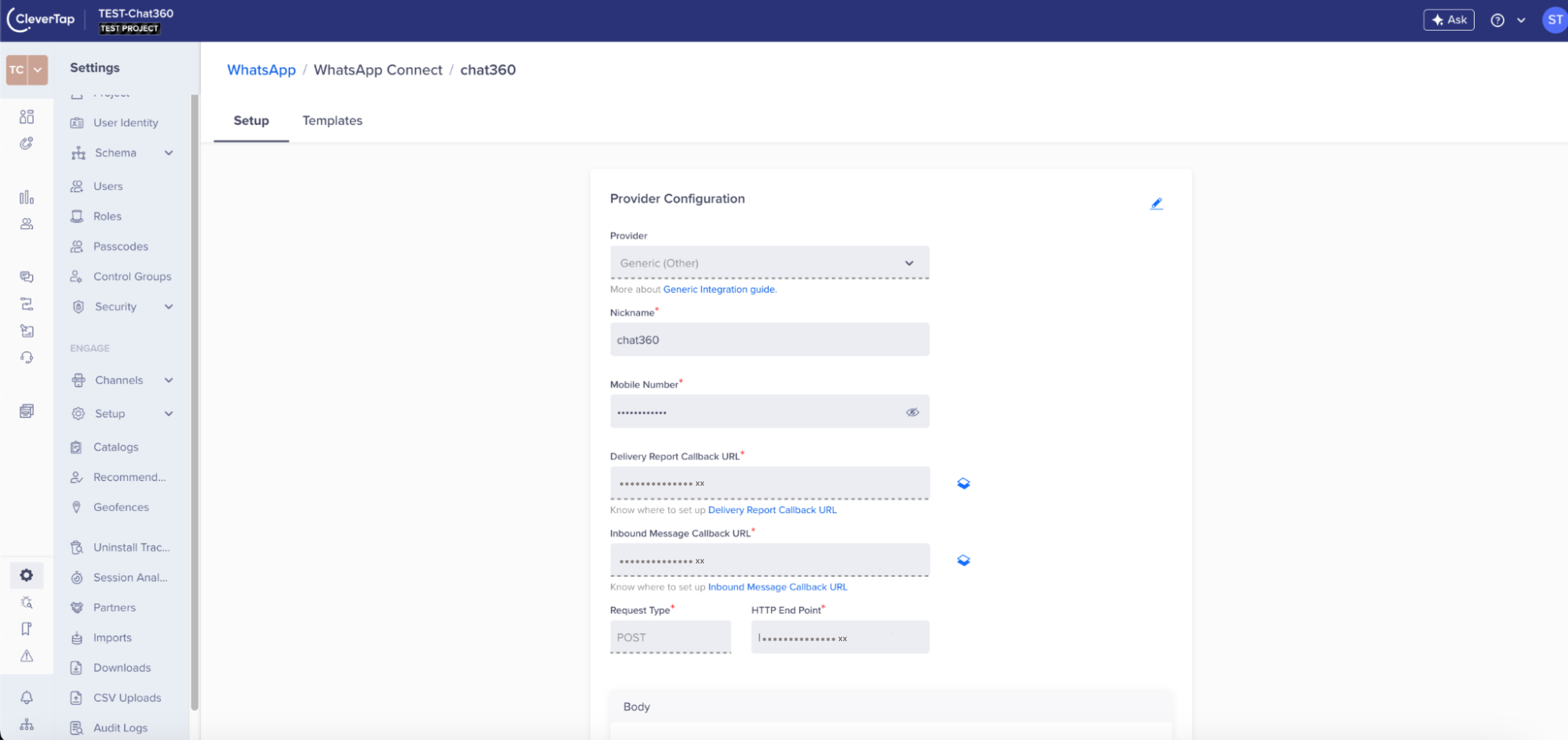This screenshot has height=740, width=1568.
Task: Open the chat campaigns icon in the rail
Action: tap(26, 277)
